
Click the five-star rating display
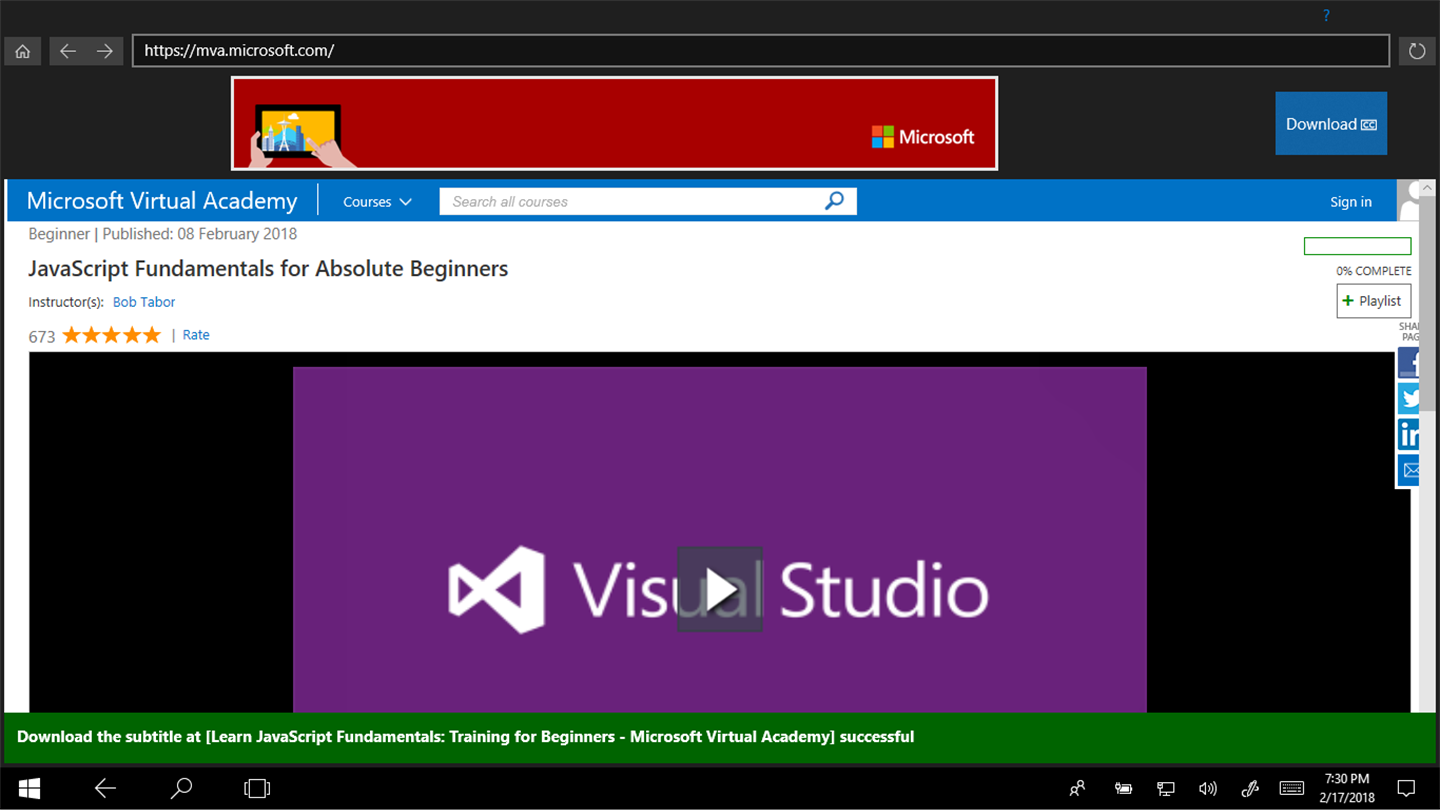click(111, 335)
